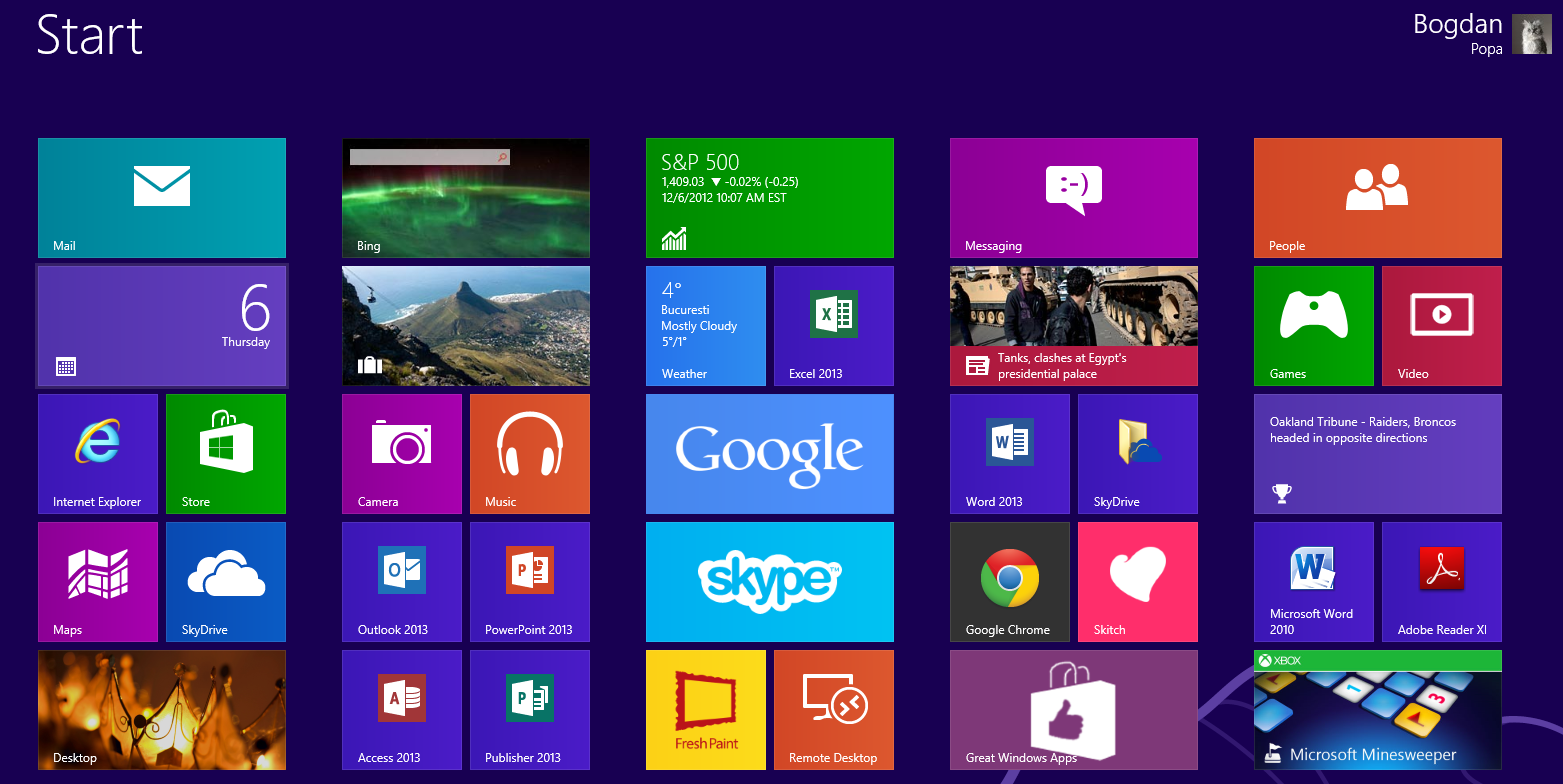Launch Word 2013
The width and height of the screenshot is (1563, 784).
(1010, 454)
